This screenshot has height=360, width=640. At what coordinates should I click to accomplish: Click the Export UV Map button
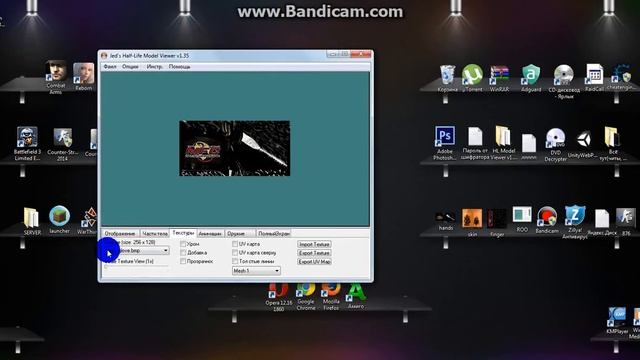[x=314, y=262]
